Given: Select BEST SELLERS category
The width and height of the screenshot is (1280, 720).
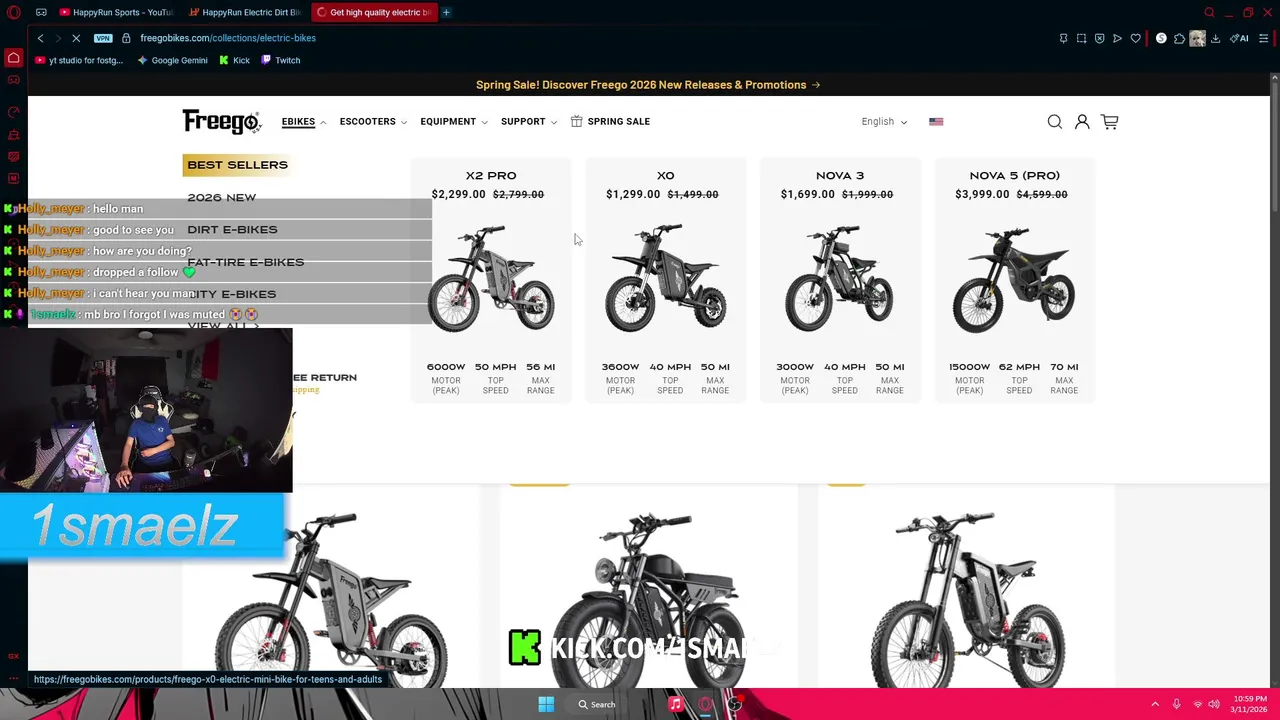Looking at the screenshot, I should [x=238, y=165].
